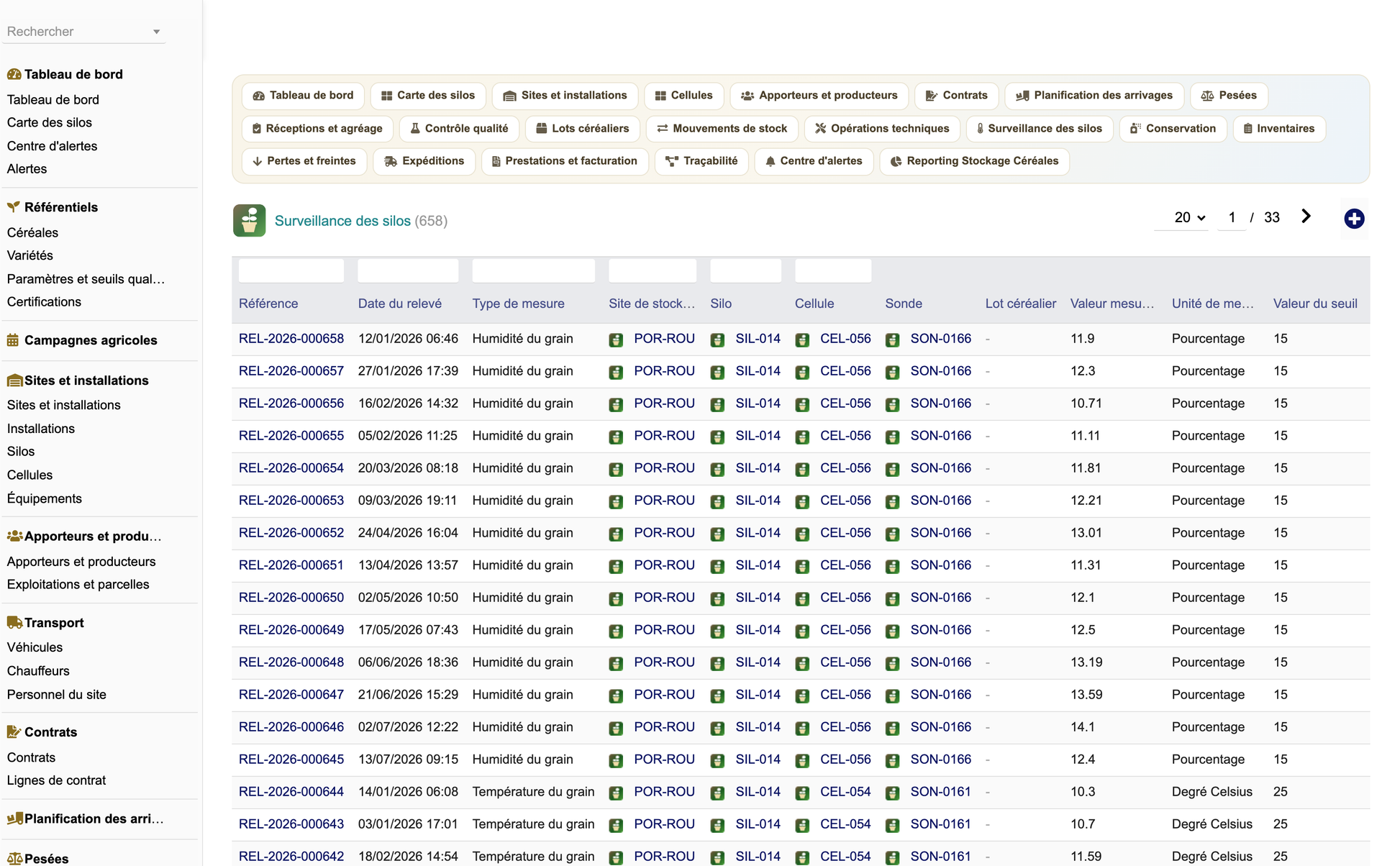The height and width of the screenshot is (866, 1400).
Task: Open Équipements in sidebar
Action: click(44, 498)
